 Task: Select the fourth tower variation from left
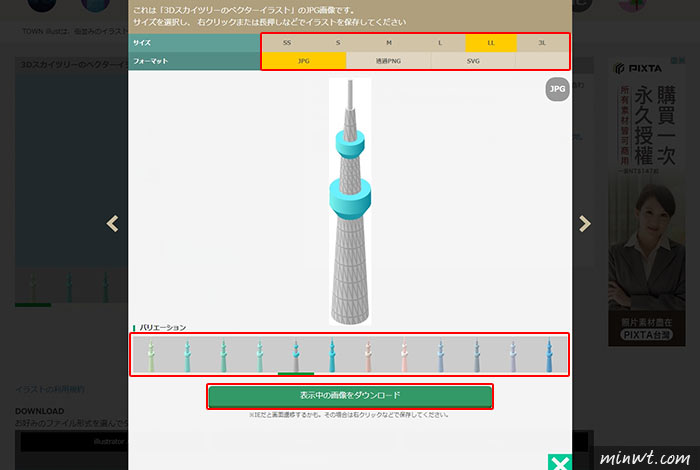coord(260,355)
